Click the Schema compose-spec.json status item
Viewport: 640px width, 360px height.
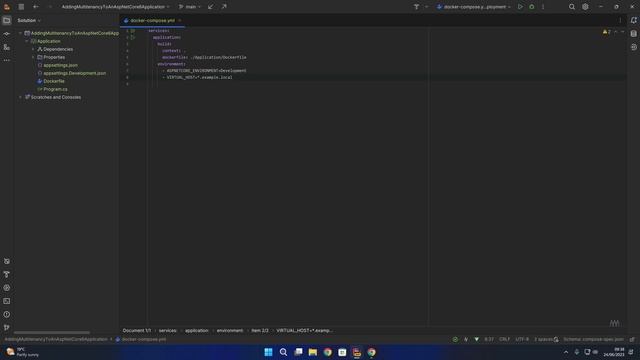(593, 339)
